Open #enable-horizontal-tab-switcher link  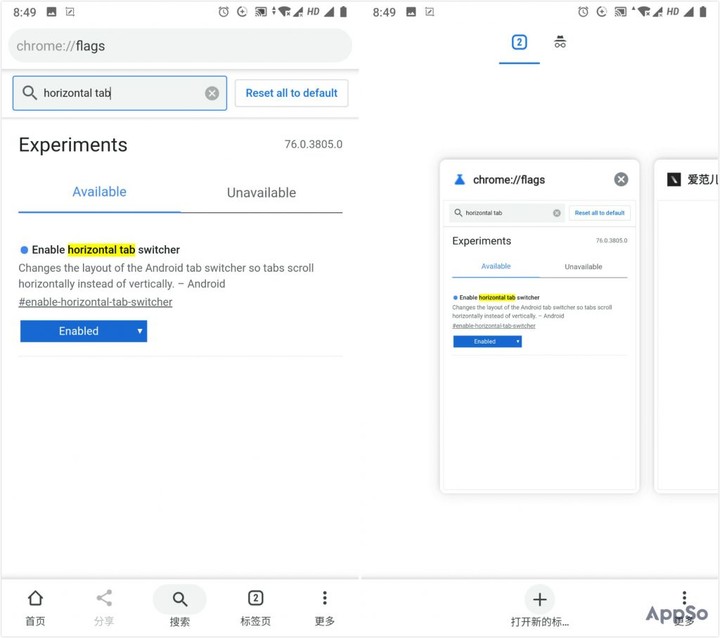coord(95,302)
